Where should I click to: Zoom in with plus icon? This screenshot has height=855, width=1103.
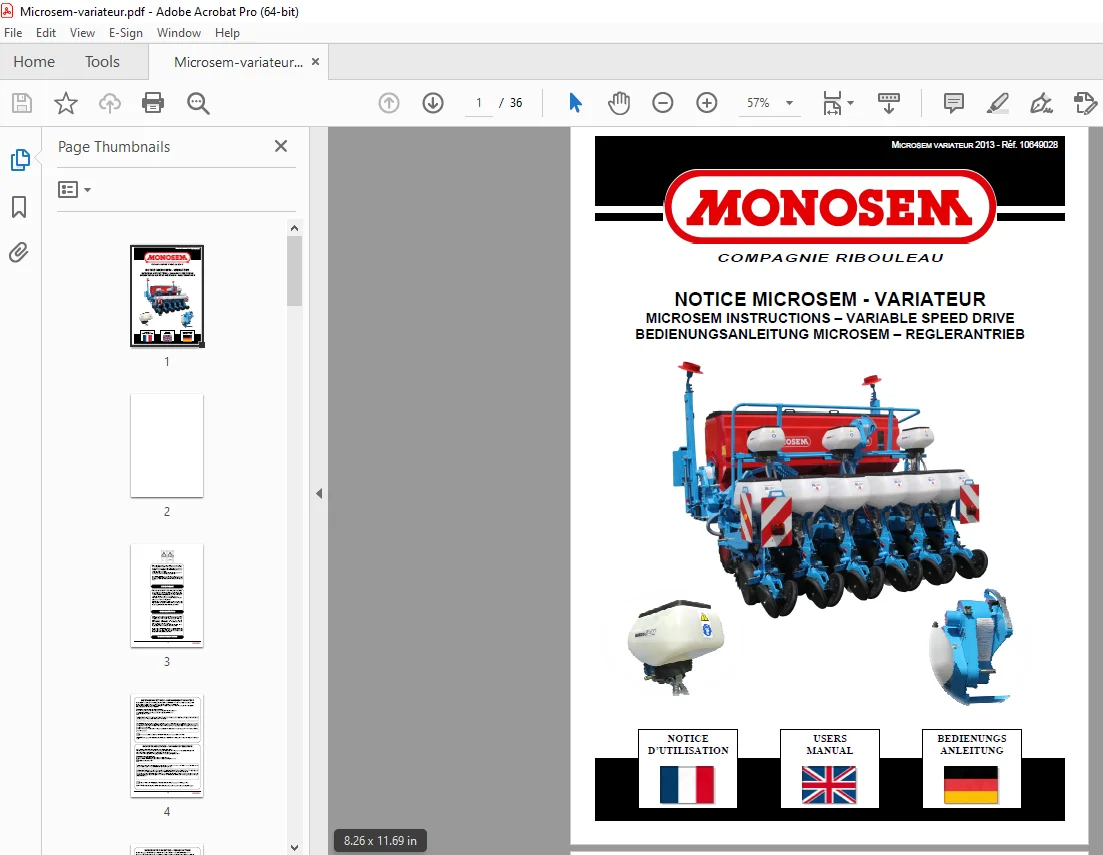point(706,103)
